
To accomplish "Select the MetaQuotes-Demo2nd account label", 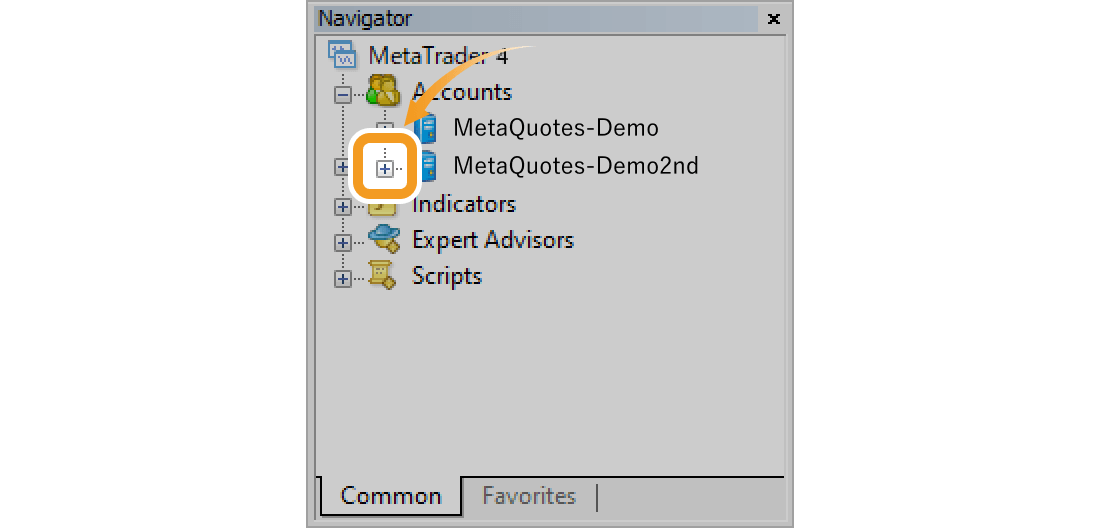I will [x=575, y=165].
